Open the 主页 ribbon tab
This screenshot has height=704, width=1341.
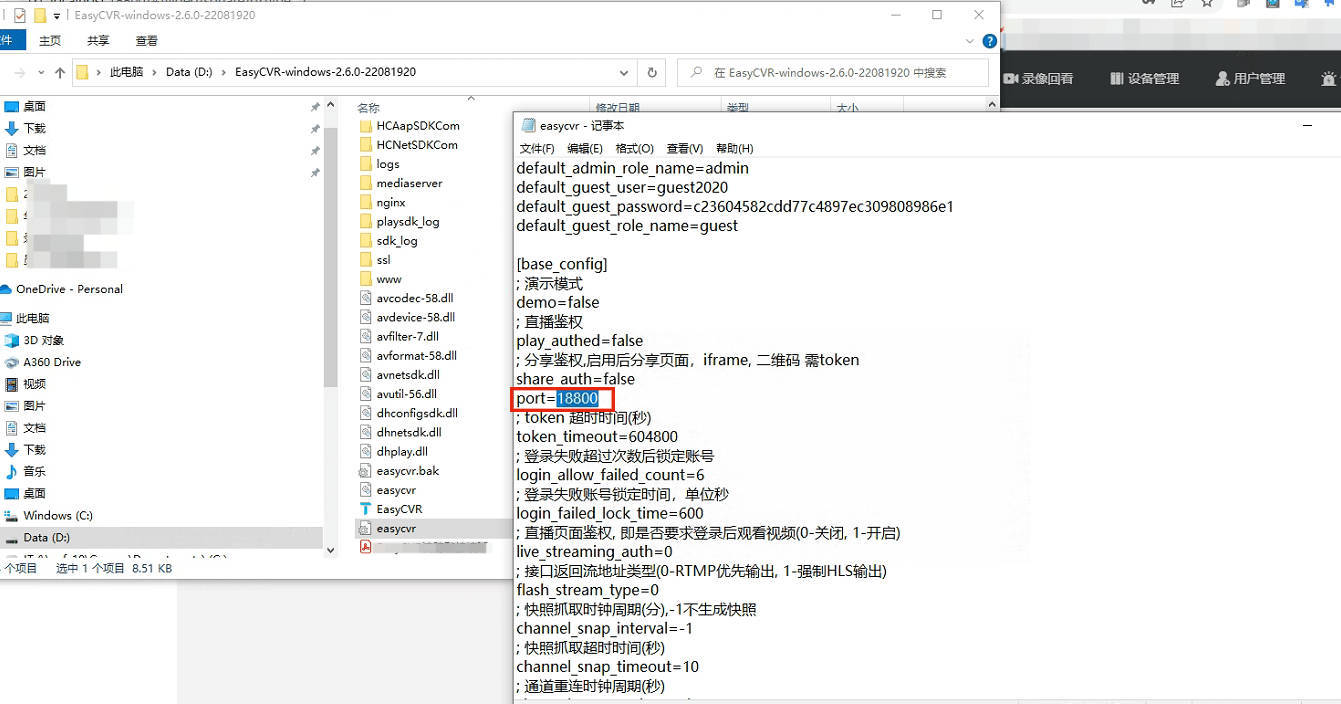(x=50, y=41)
